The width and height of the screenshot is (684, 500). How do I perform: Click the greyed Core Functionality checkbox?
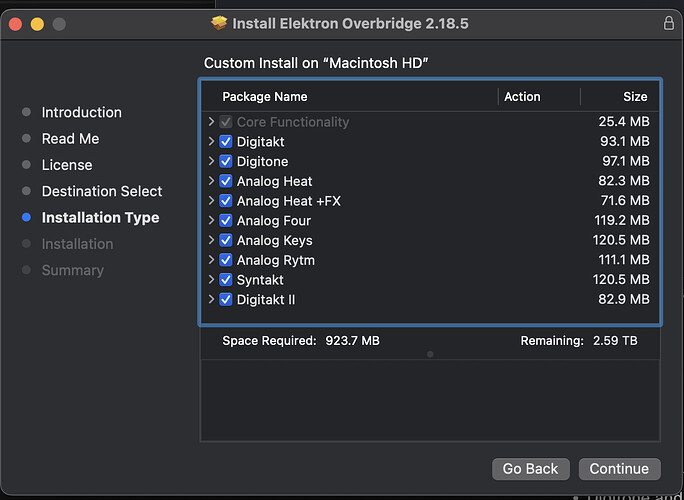pos(226,122)
